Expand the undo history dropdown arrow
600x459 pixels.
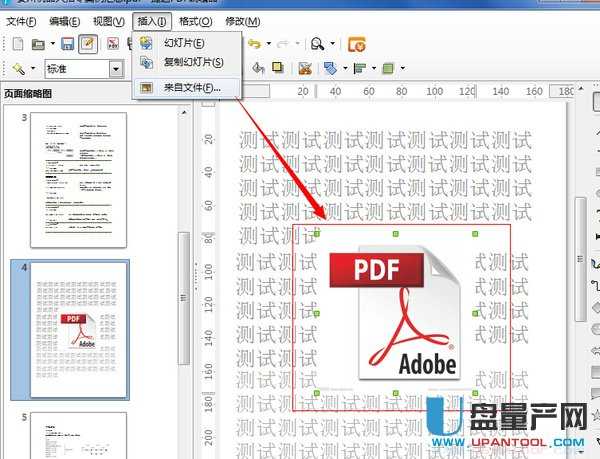click(x=269, y=44)
